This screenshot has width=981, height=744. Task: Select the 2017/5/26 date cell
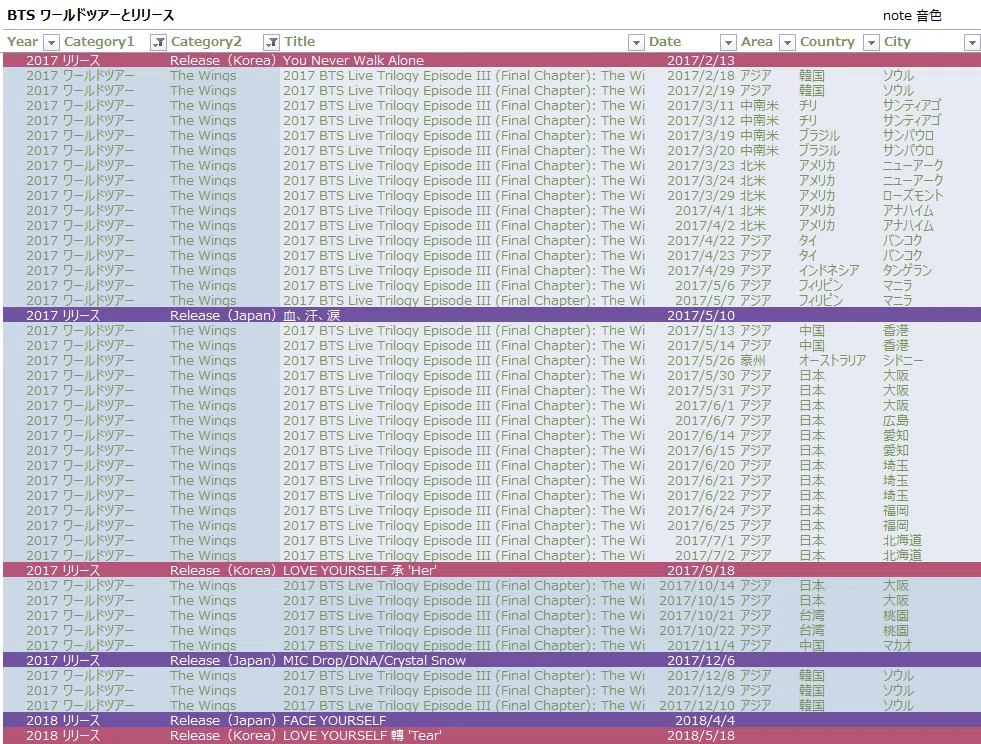(701, 360)
